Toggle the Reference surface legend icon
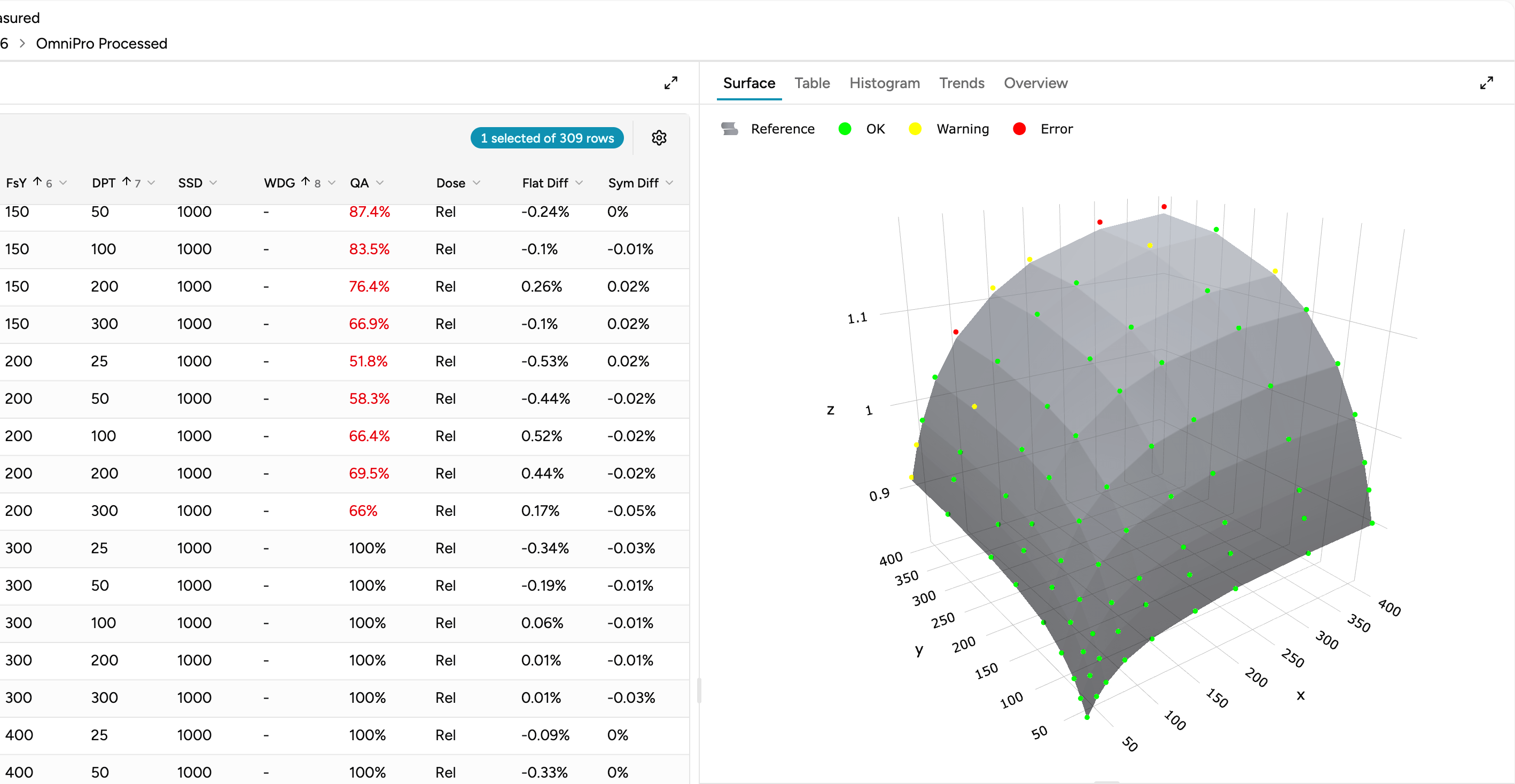The image size is (1515, 784). [730, 129]
